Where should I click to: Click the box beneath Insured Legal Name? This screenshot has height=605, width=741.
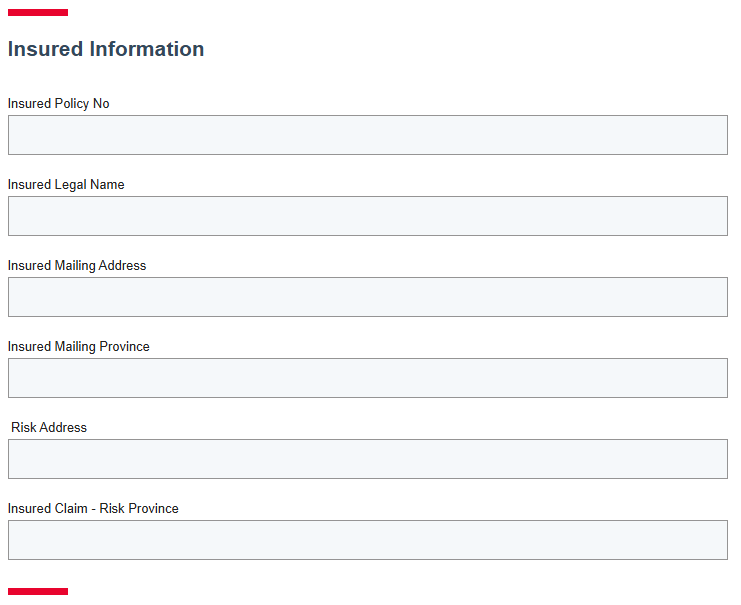click(x=367, y=216)
